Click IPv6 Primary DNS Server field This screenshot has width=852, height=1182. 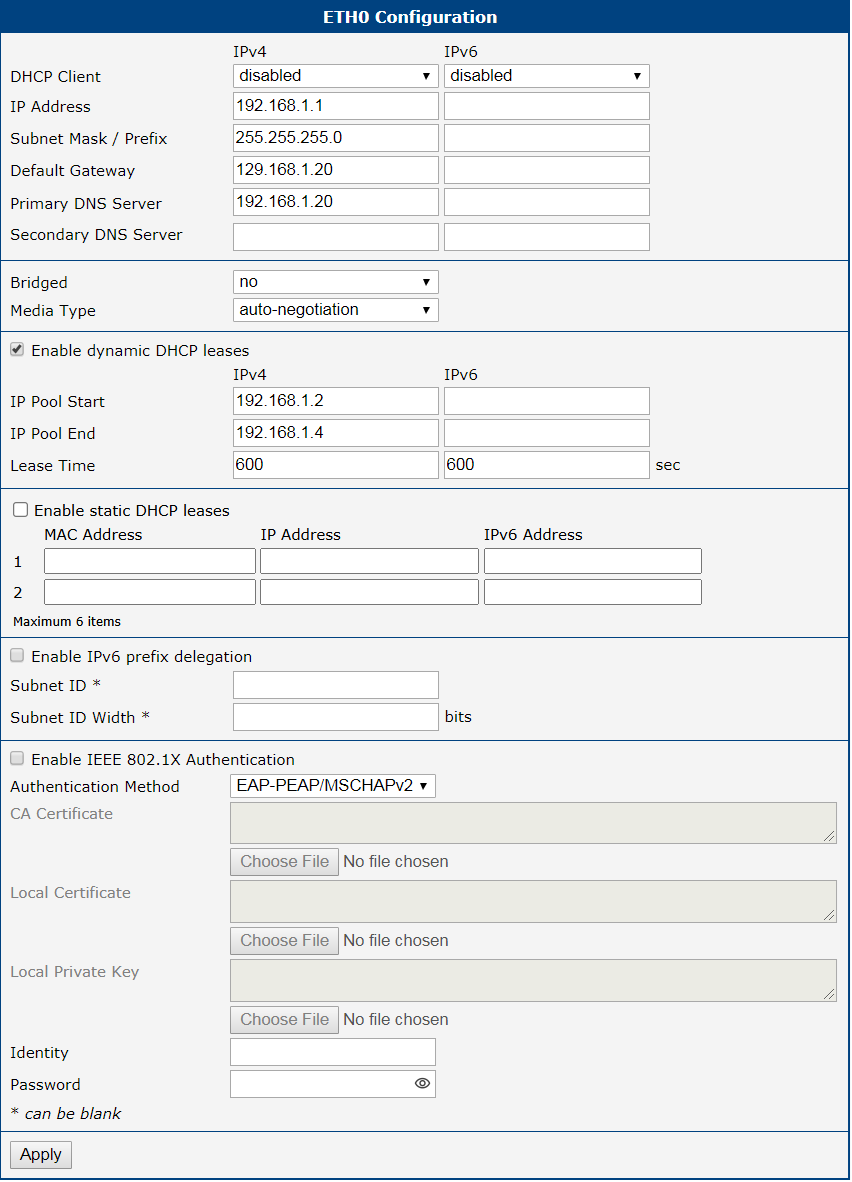point(547,202)
